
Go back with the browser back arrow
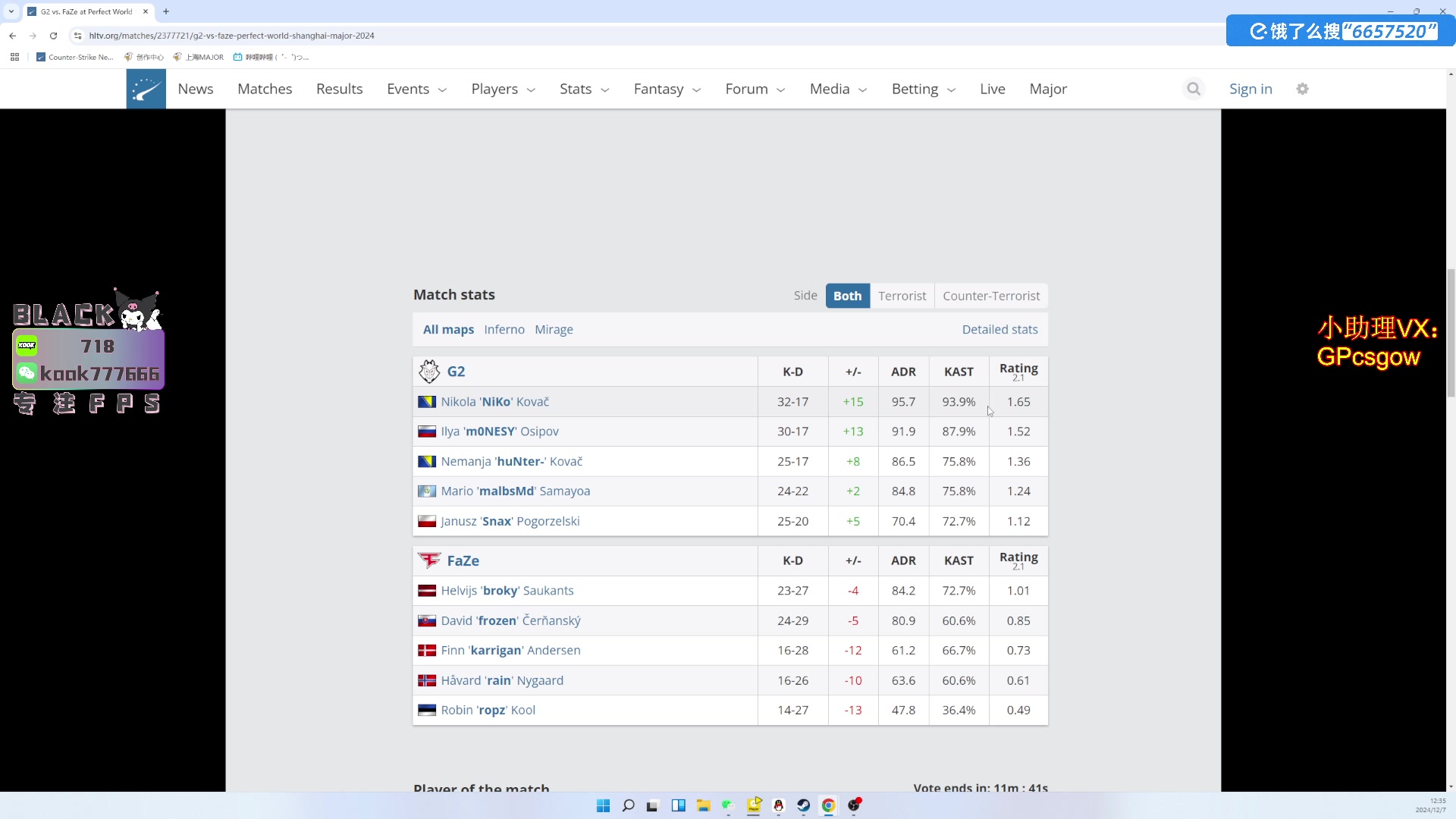[13, 36]
